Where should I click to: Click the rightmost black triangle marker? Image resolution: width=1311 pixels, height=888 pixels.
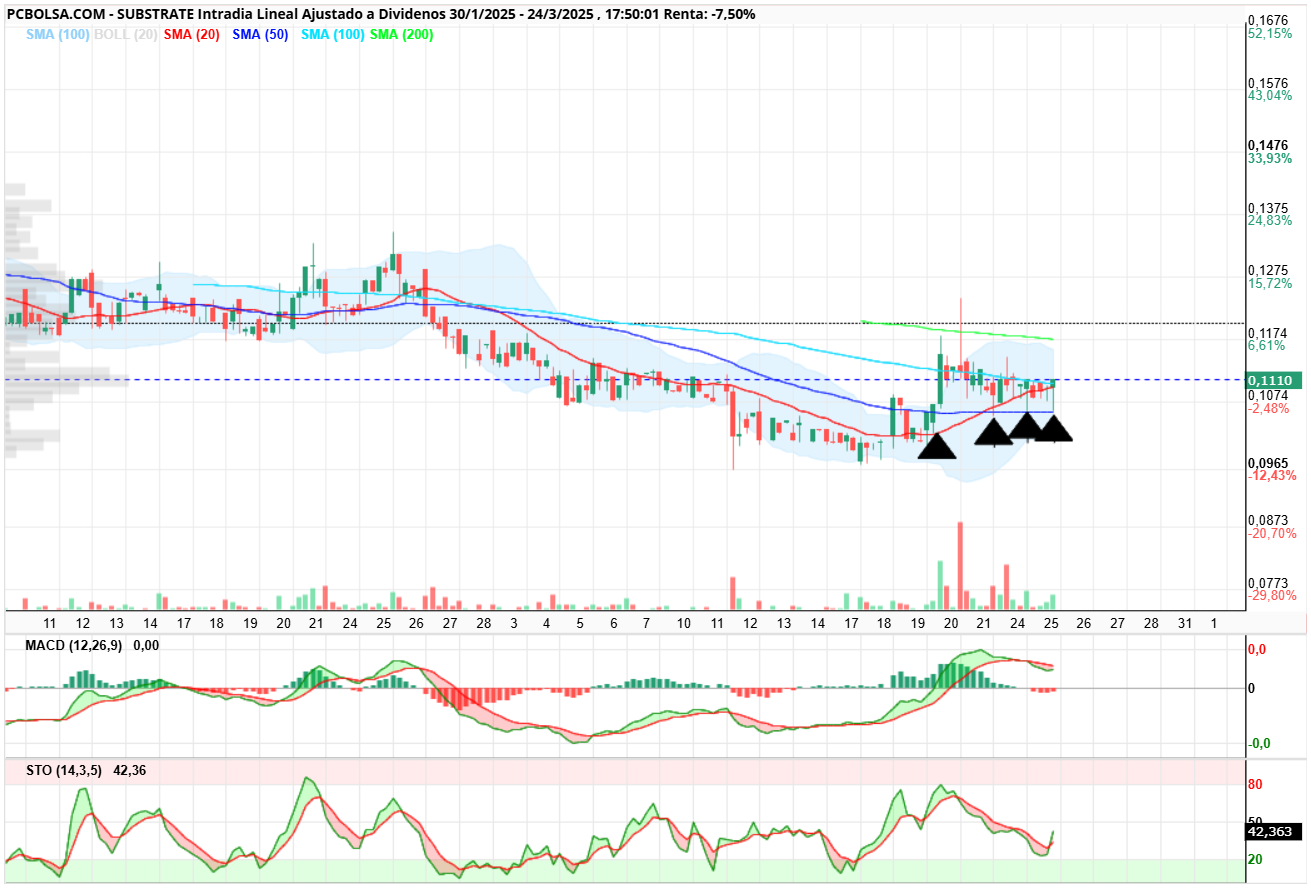1052,428
